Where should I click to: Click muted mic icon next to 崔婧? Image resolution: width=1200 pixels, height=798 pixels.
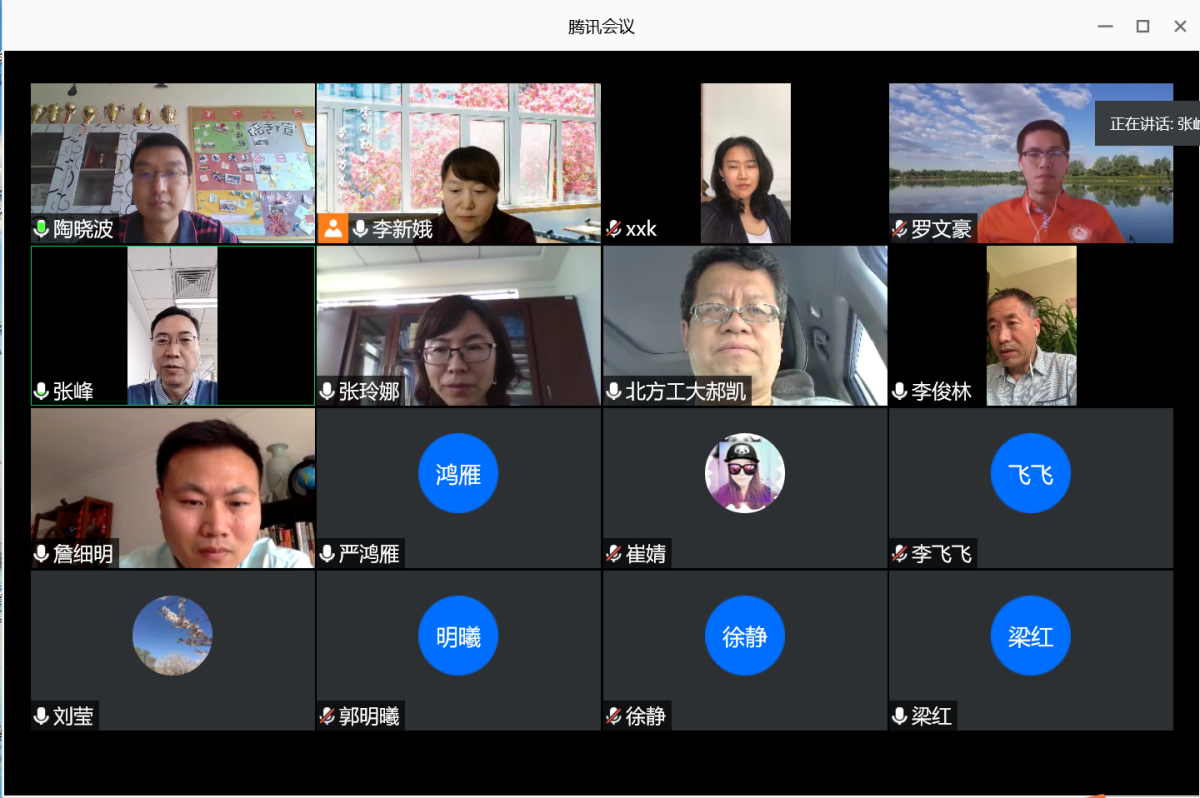tap(614, 553)
